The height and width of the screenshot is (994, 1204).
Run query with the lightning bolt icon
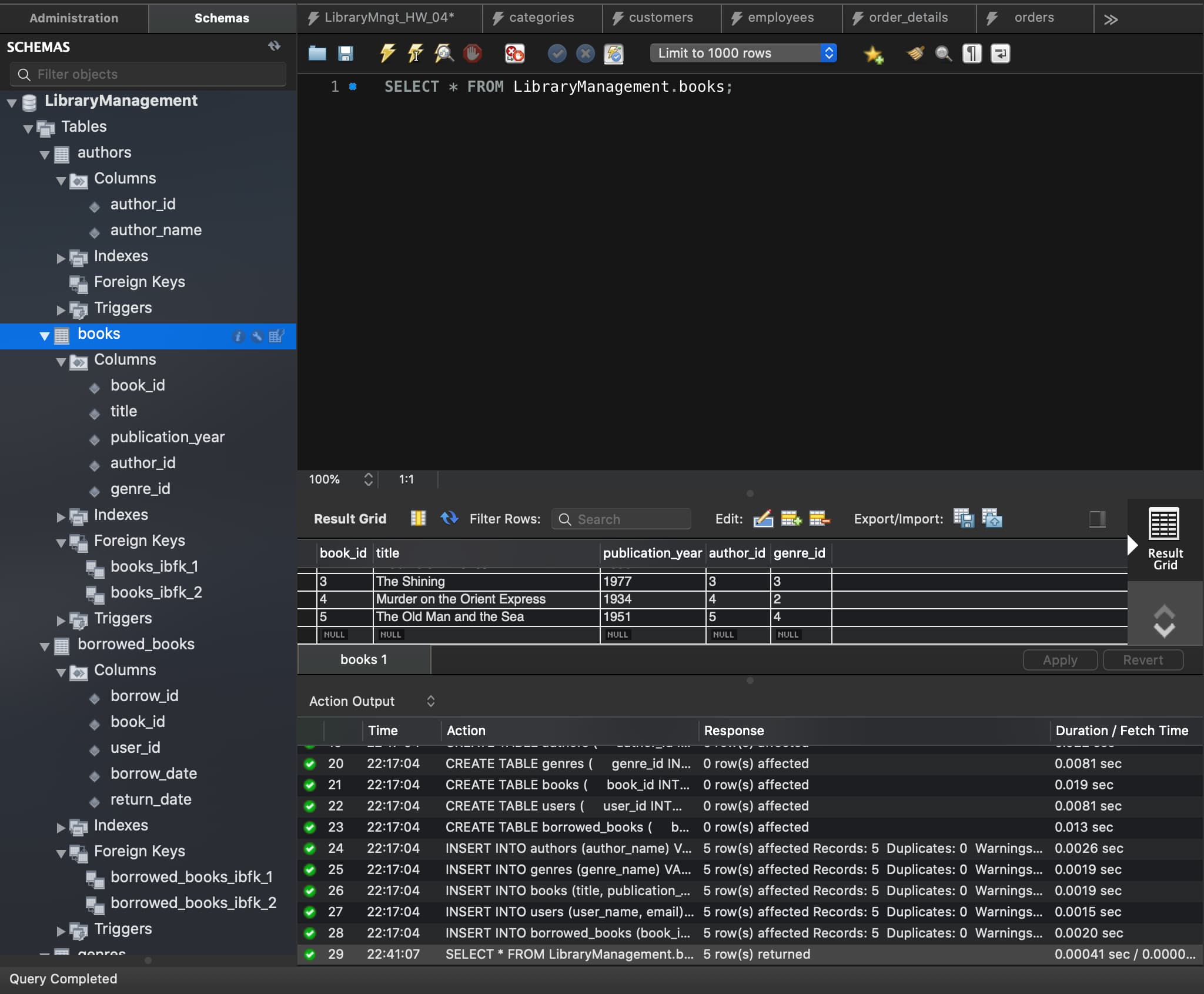pyautogui.click(x=387, y=54)
